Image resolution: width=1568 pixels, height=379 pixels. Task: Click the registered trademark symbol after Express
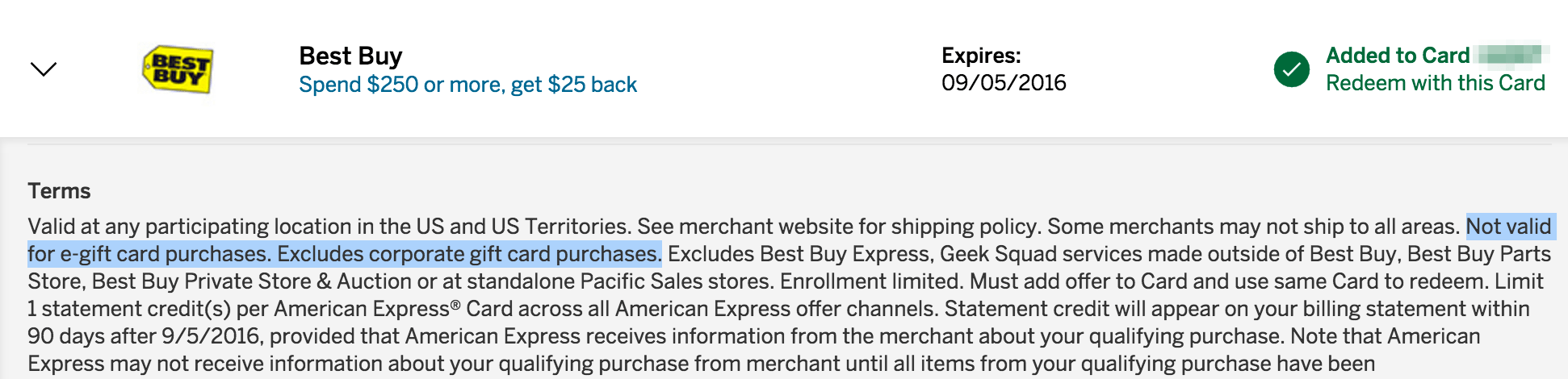pyautogui.click(x=455, y=304)
